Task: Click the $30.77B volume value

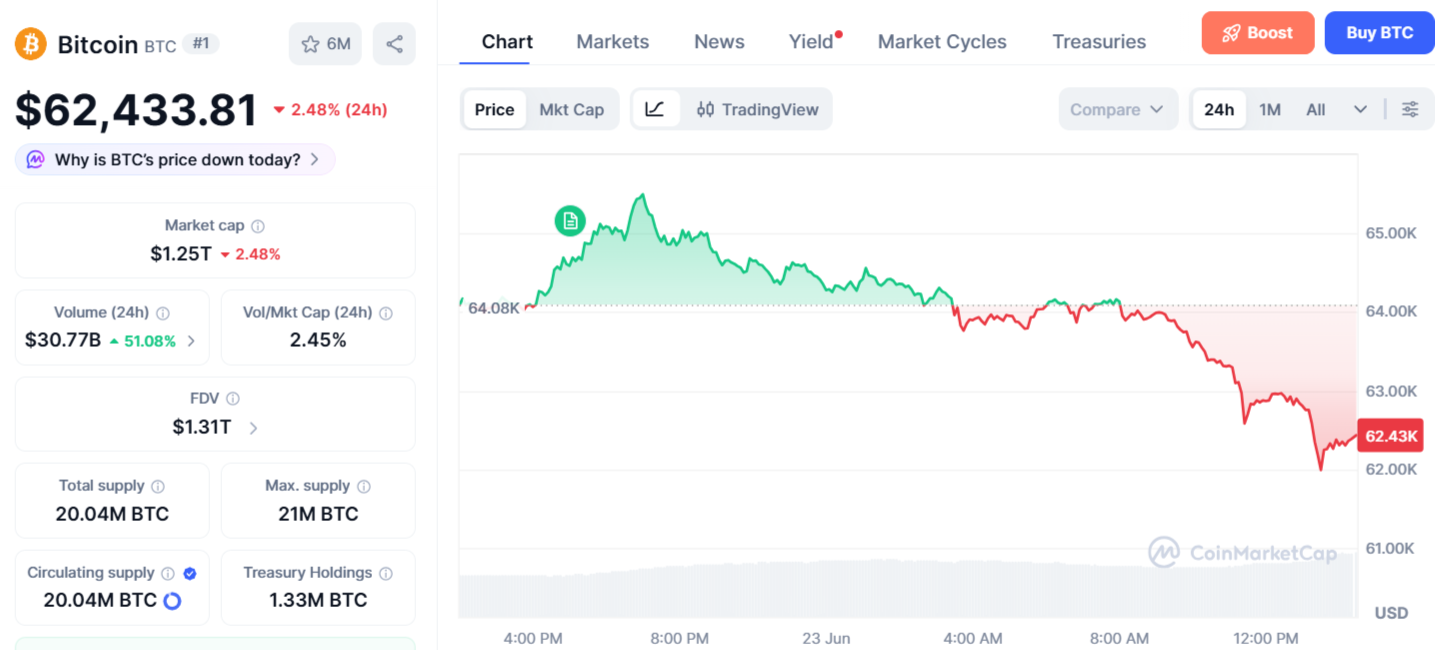Action: (x=63, y=341)
